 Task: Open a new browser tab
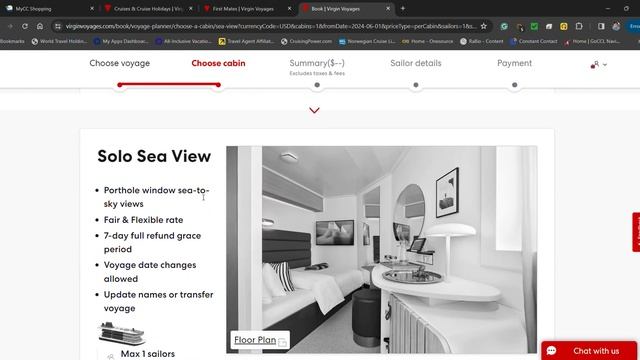click(x=402, y=9)
